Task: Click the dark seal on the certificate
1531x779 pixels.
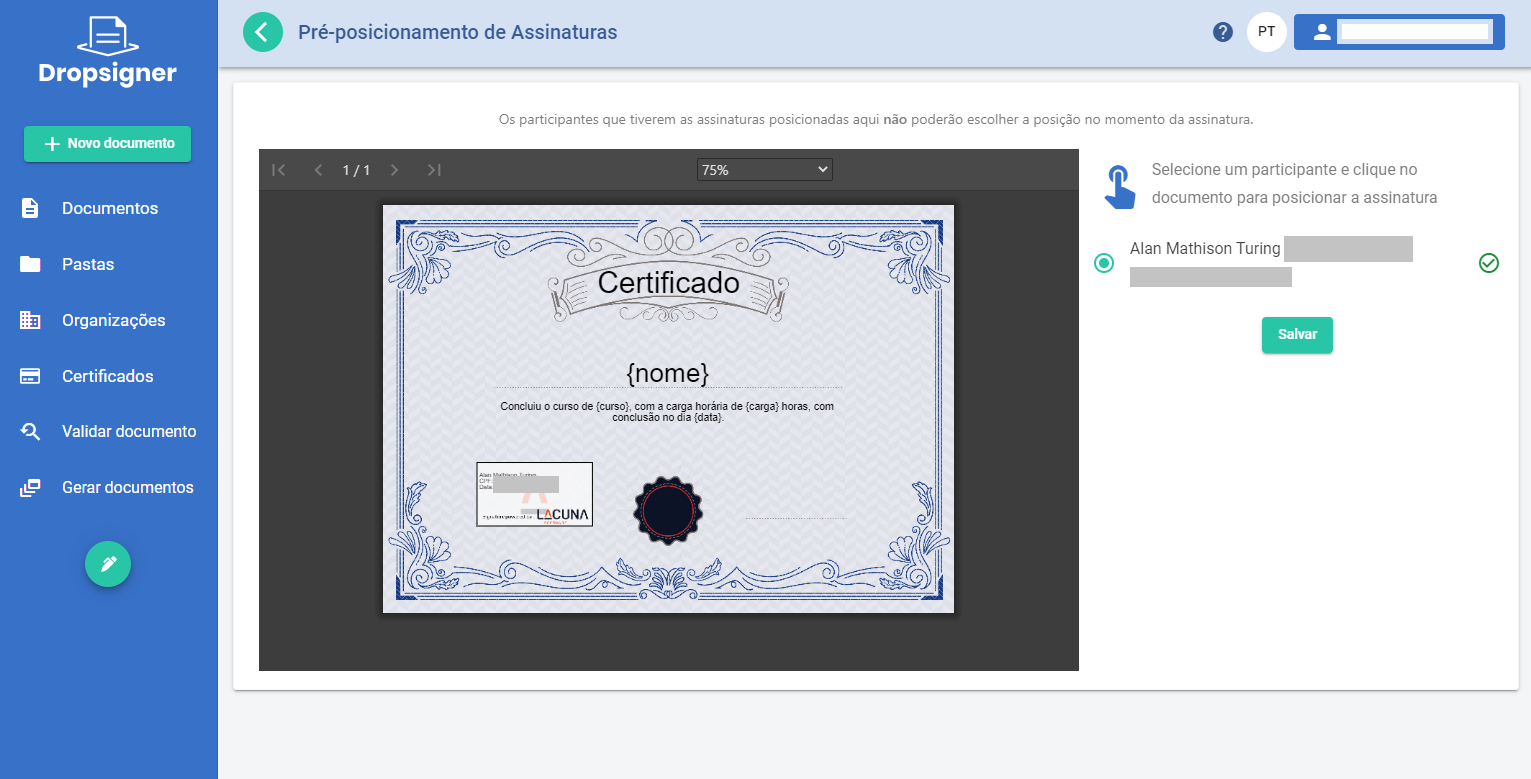Action: point(668,510)
